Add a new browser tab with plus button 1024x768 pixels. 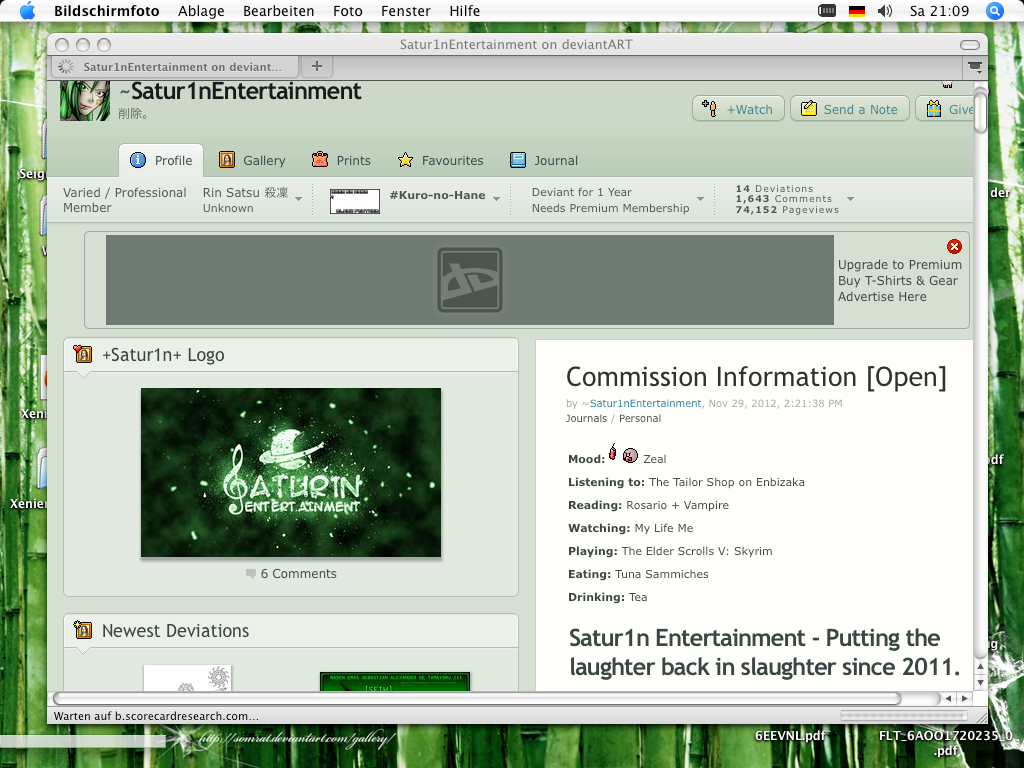(x=317, y=66)
